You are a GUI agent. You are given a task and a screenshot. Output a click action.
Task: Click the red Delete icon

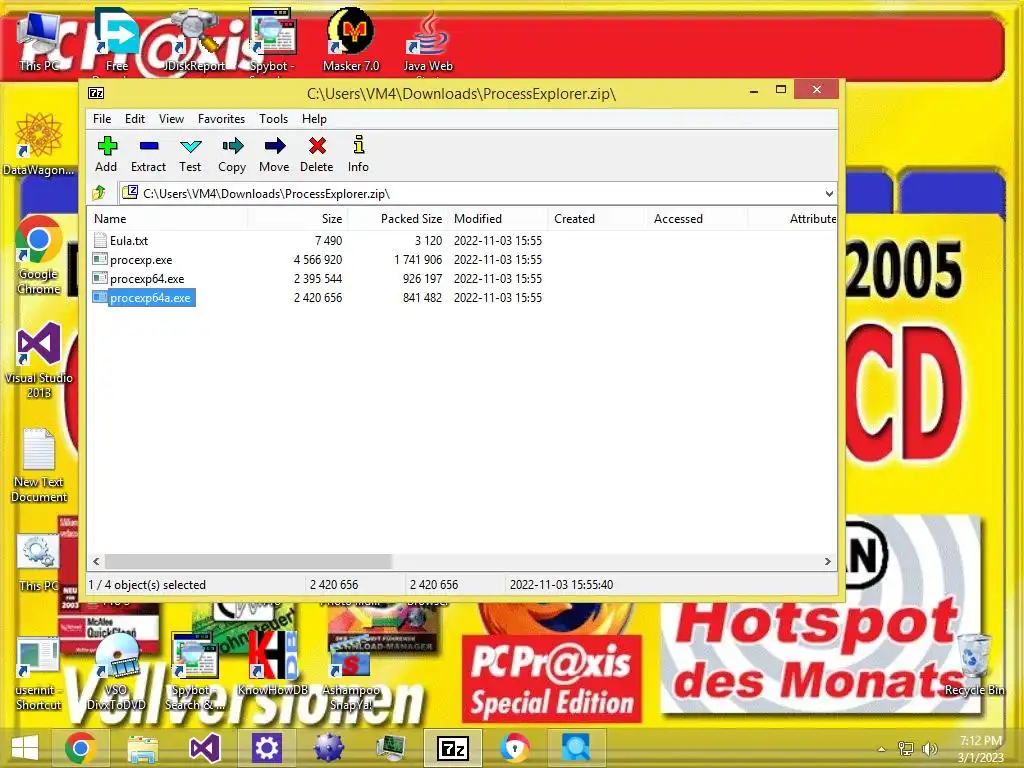pyautogui.click(x=317, y=146)
